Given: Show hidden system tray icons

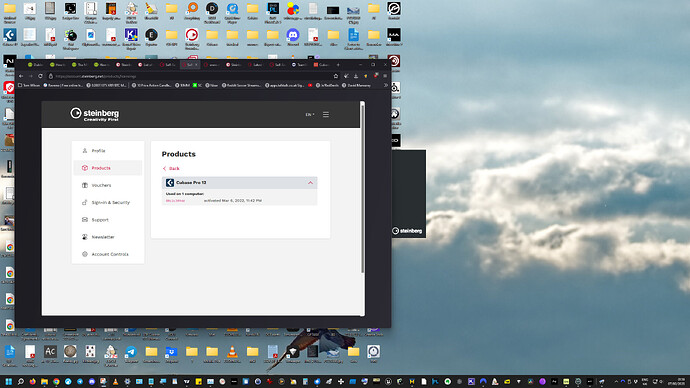Looking at the screenshot, I should pos(616,381).
